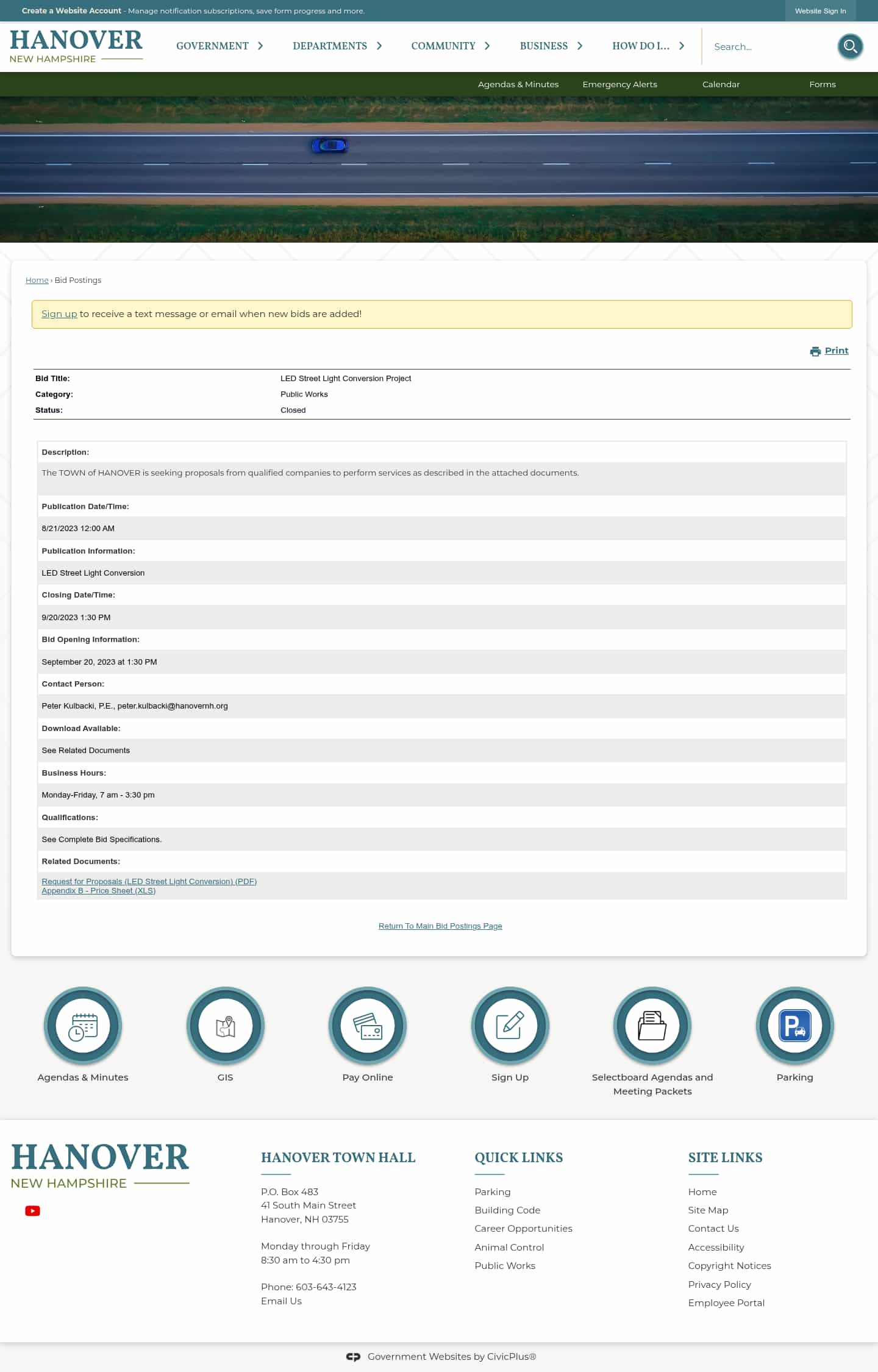Click publication date '8/21/2023 12:00 AM'
878x1372 pixels.
click(x=78, y=529)
